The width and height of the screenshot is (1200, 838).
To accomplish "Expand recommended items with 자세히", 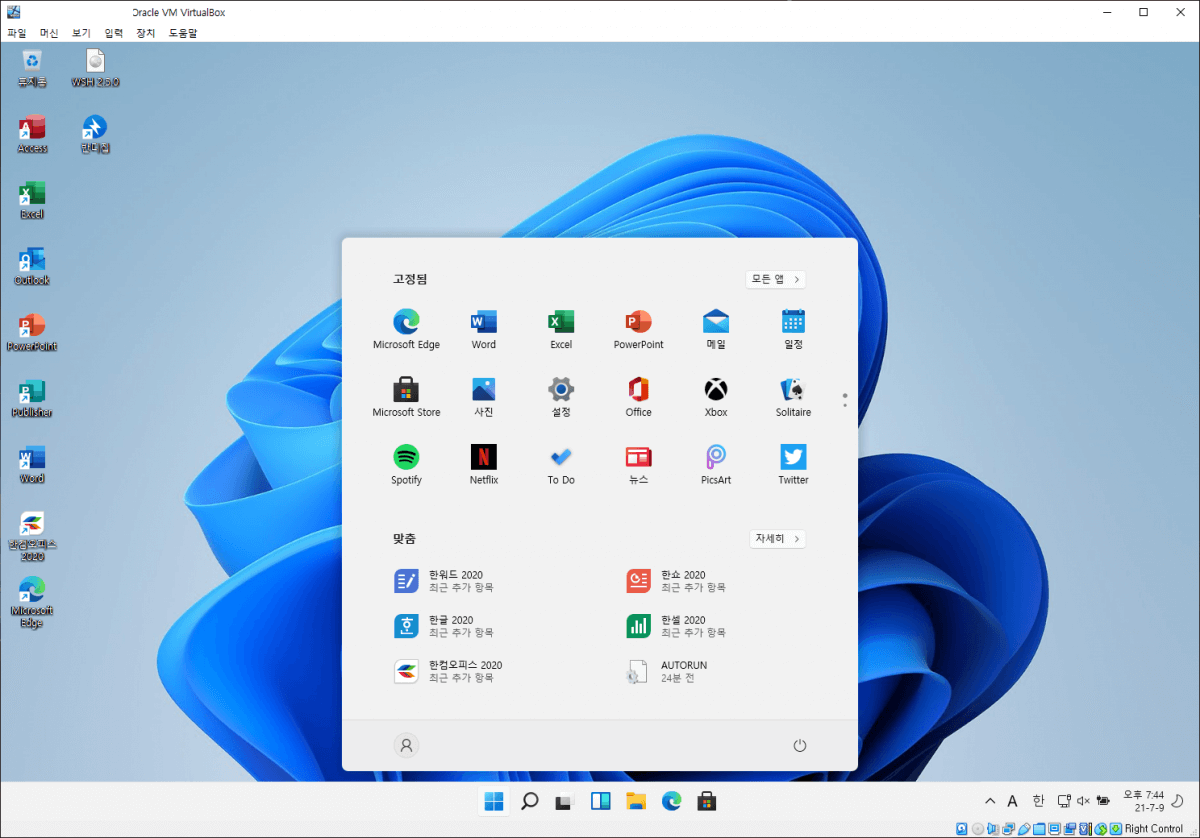I will pos(777,538).
